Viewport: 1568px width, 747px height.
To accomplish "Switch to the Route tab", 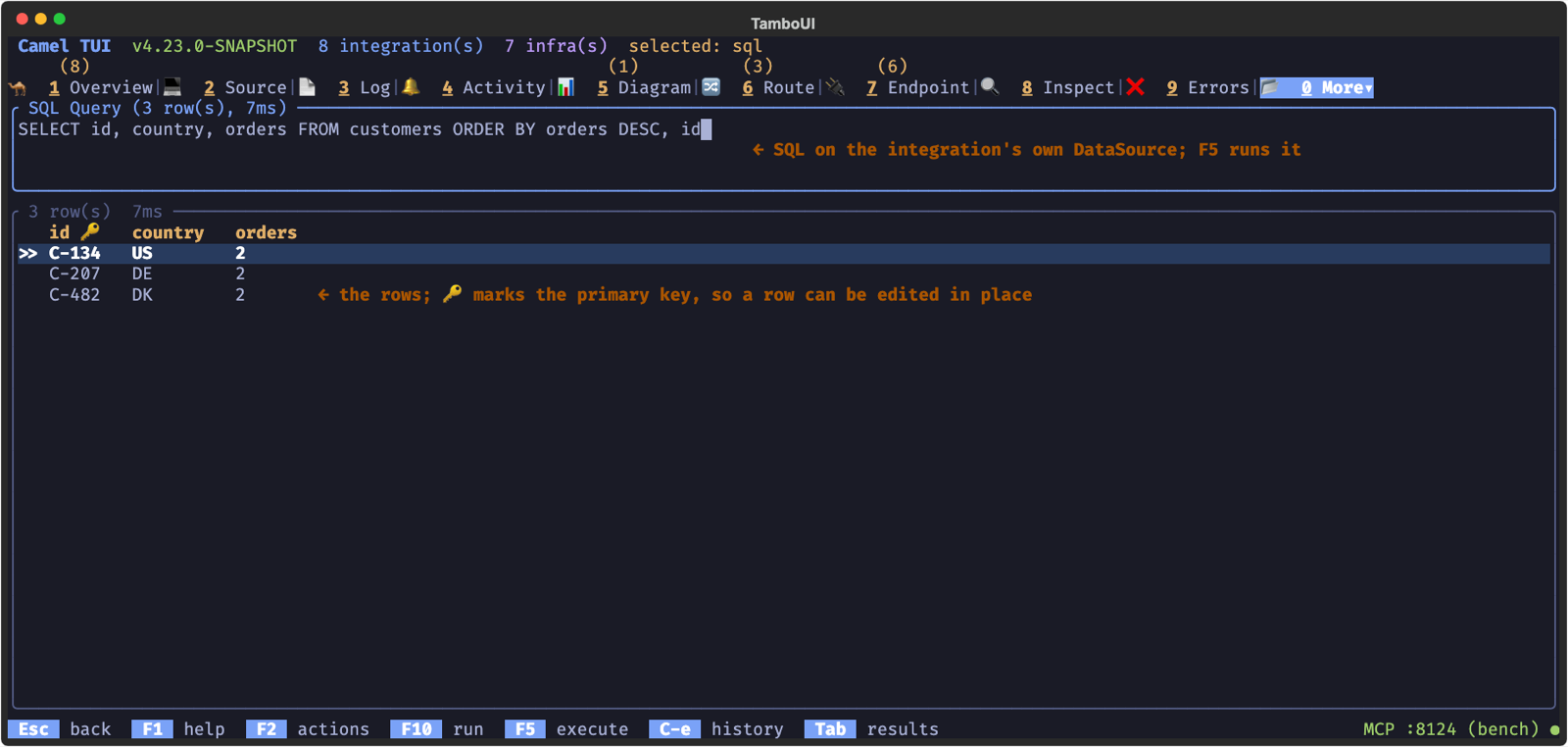I will coord(778,88).
